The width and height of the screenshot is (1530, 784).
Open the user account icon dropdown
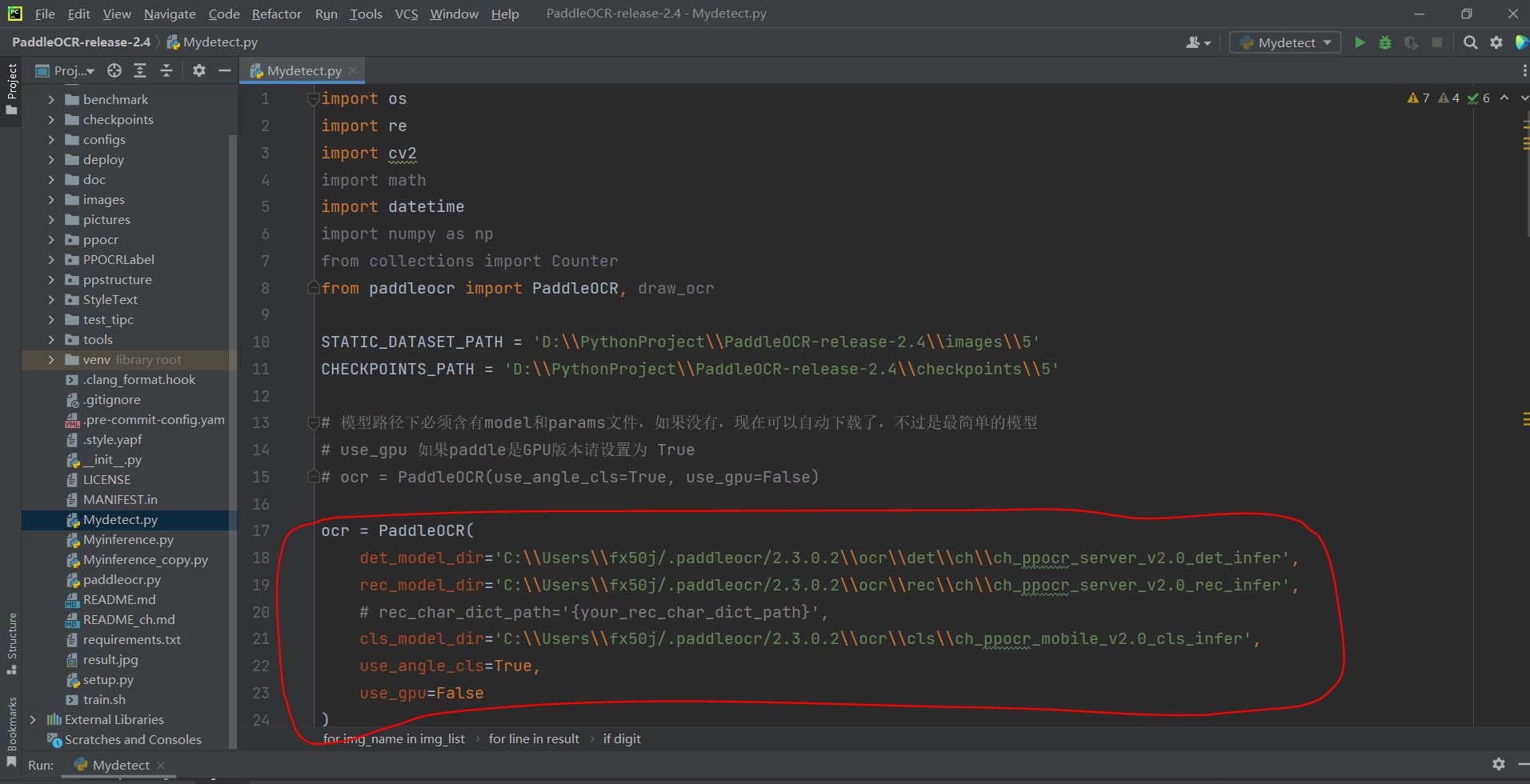pyautogui.click(x=1198, y=42)
